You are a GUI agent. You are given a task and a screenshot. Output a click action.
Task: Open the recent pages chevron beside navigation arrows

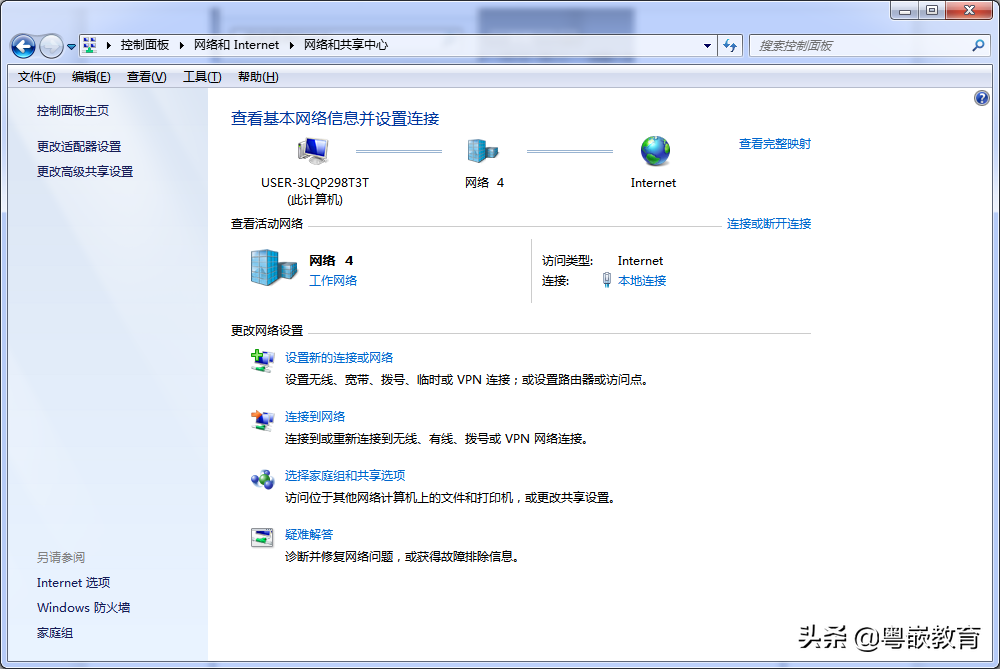point(70,46)
